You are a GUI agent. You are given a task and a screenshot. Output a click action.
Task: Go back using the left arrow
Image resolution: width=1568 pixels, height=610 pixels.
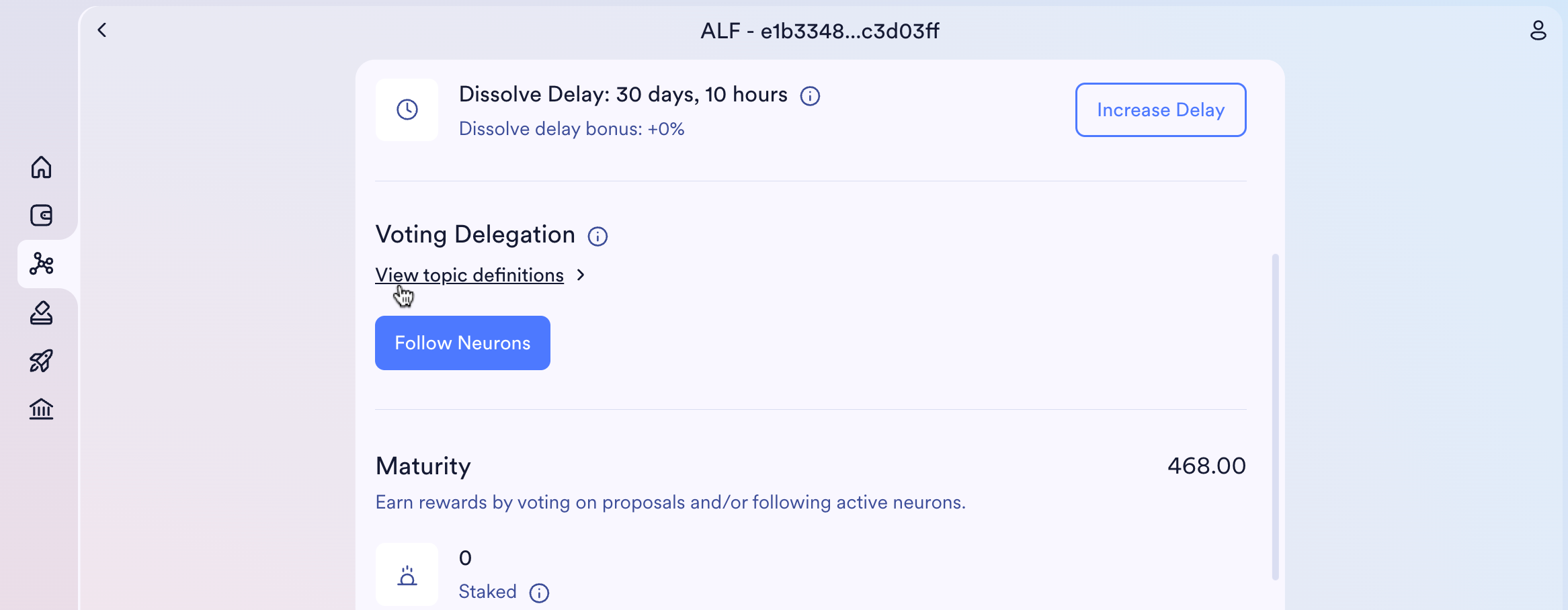[x=103, y=30]
